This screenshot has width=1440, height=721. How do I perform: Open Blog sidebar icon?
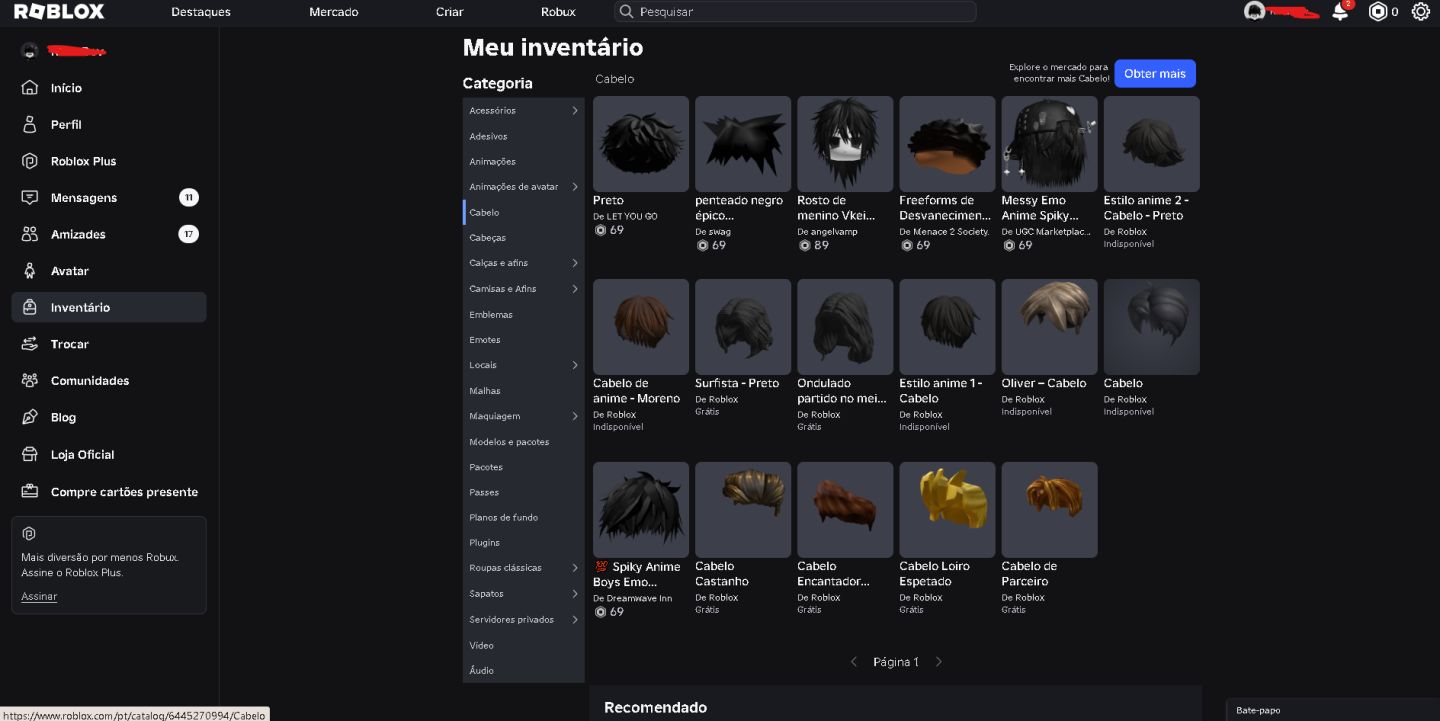(30, 417)
